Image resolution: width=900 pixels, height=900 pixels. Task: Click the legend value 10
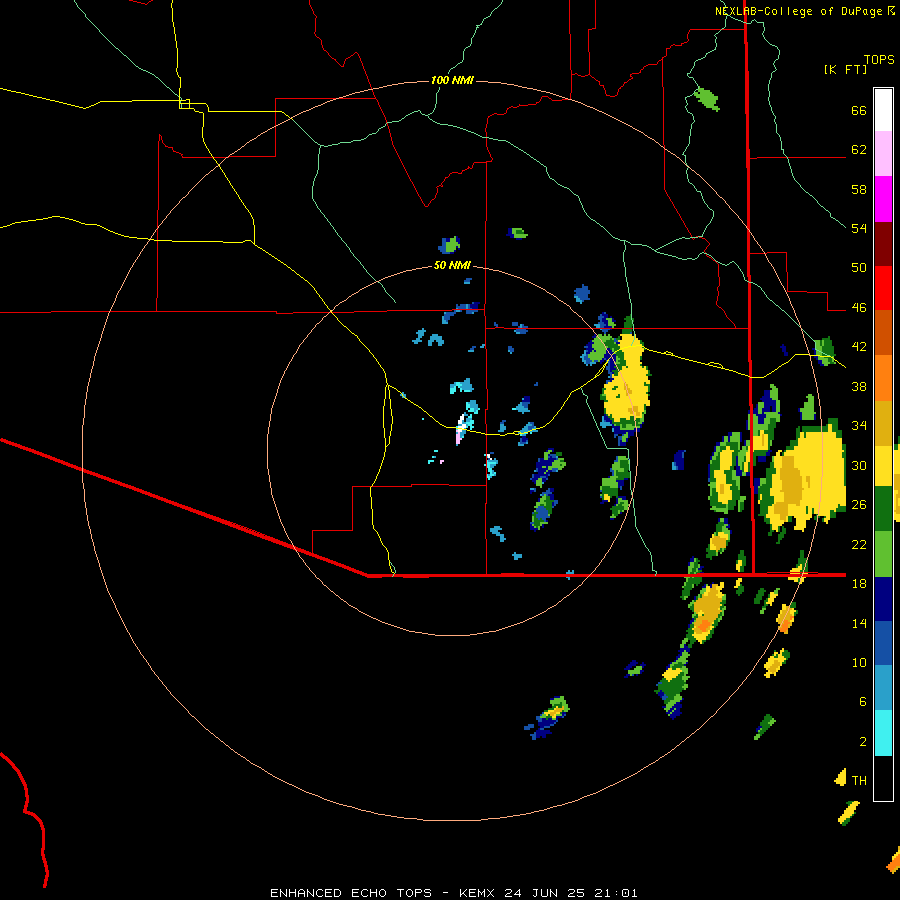[x=859, y=662]
